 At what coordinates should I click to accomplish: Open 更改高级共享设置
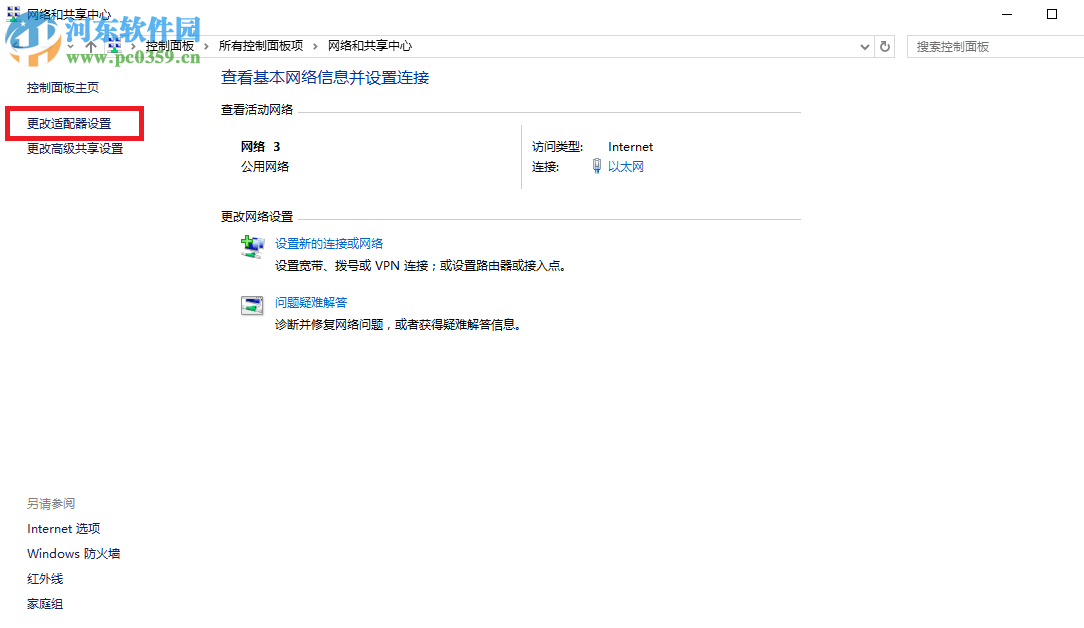pyautogui.click(x=73, y=148)
